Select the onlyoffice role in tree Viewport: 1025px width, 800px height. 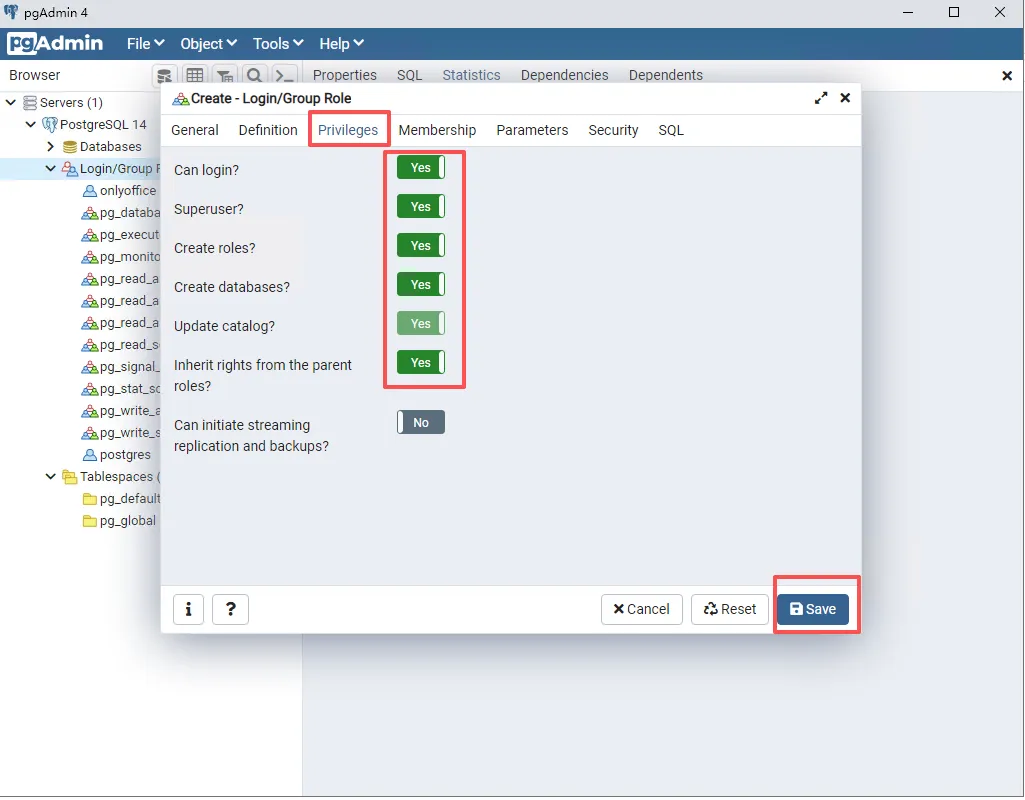[x=128, y=191]
